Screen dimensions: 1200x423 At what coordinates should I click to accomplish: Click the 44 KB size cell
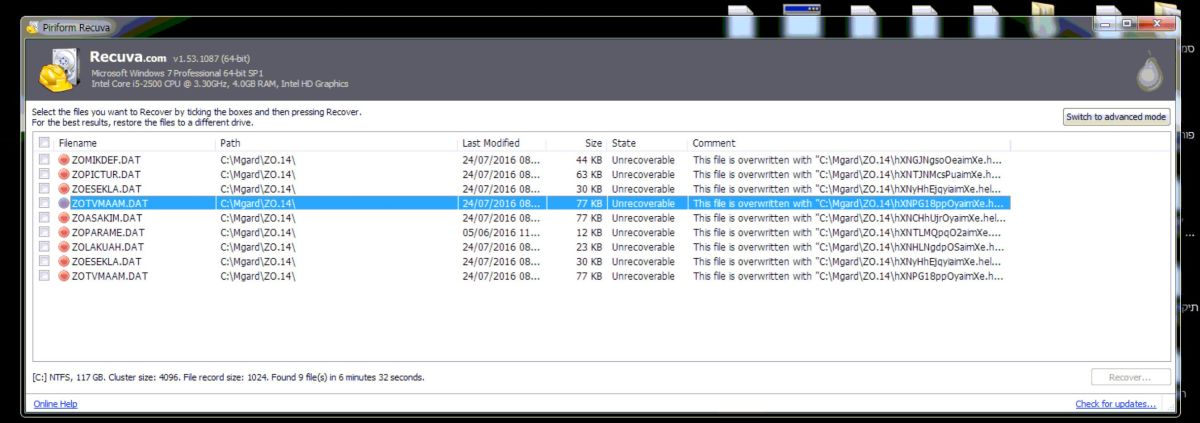(589, 160)
